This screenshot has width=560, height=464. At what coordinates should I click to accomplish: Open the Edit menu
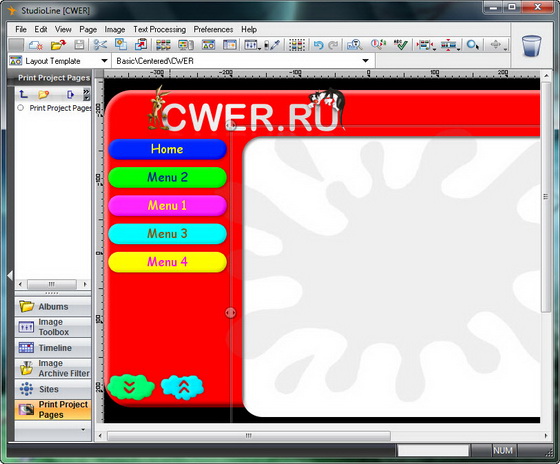point(41,29)
